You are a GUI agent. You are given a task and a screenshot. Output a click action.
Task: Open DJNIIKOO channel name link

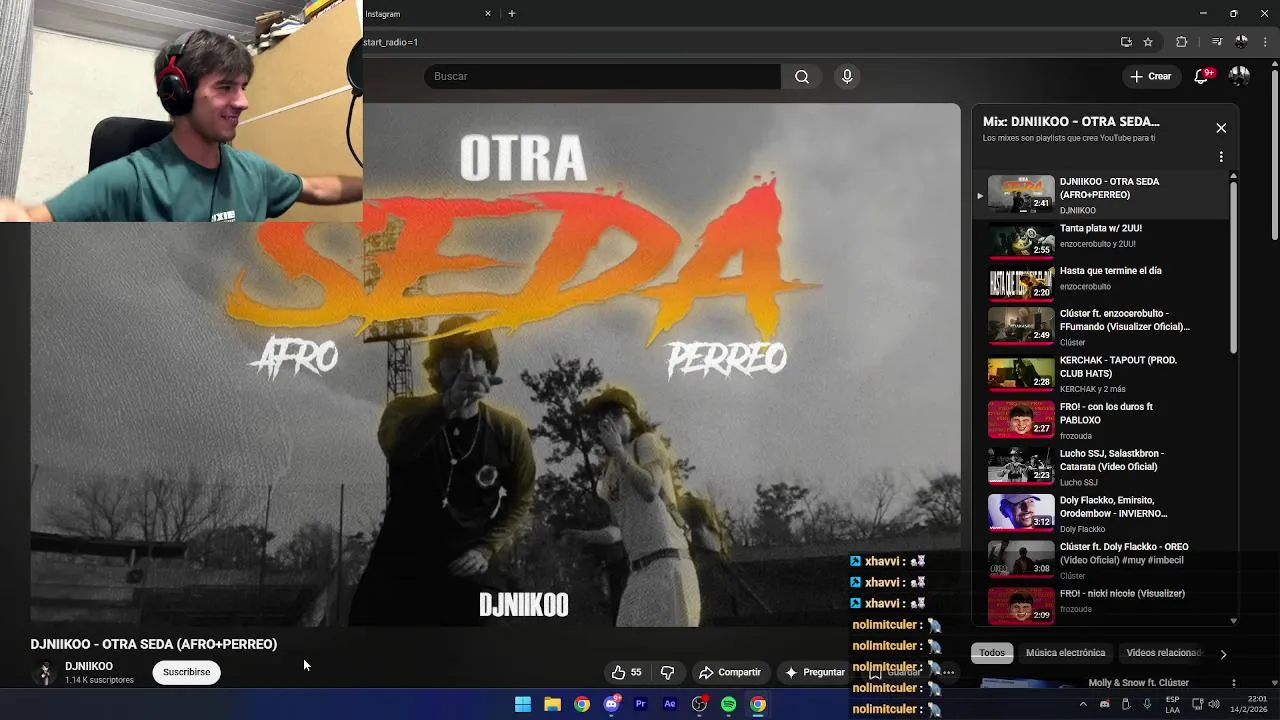tap(89, 666)
